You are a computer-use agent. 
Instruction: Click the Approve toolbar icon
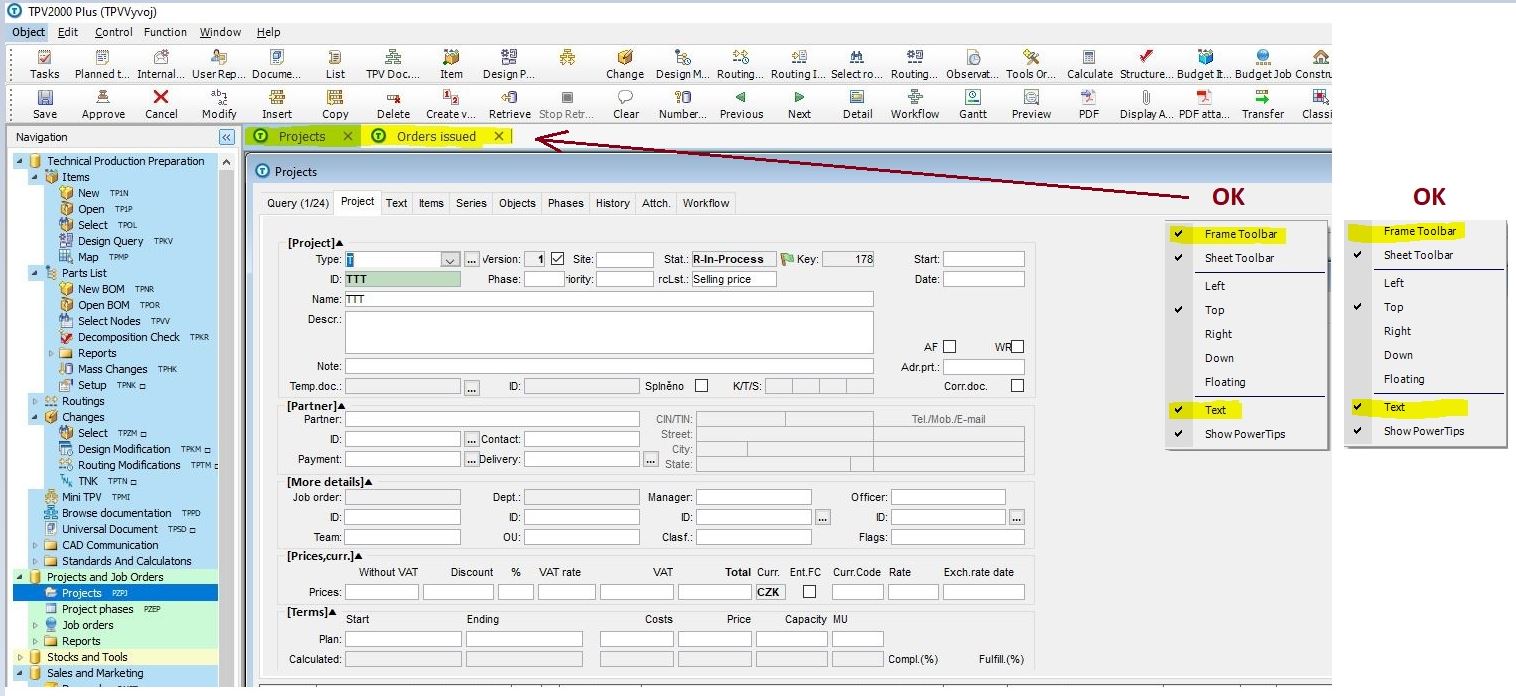(103, 98)
